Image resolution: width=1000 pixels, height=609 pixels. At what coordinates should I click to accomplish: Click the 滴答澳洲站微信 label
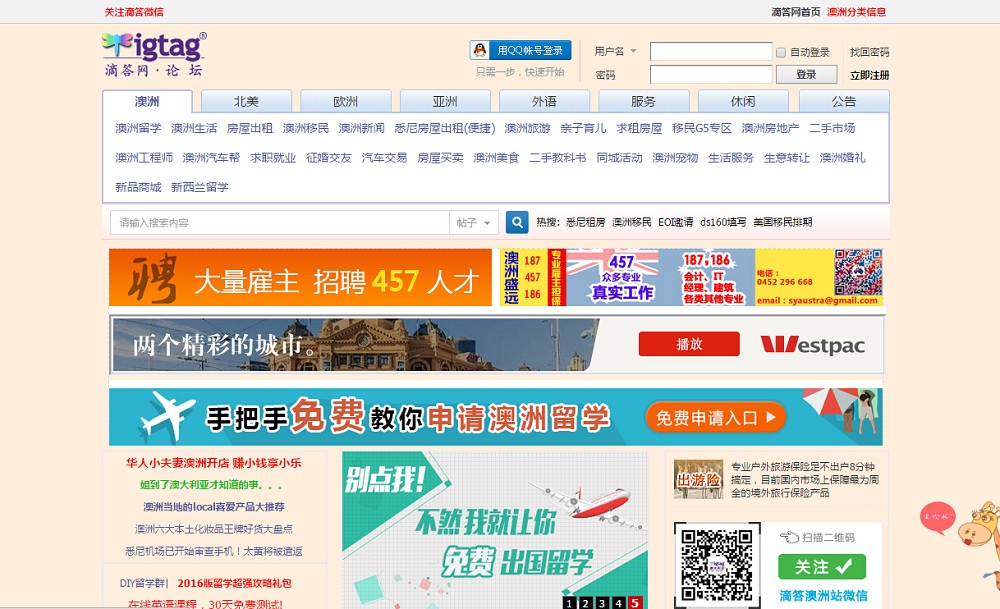point(823,596)
